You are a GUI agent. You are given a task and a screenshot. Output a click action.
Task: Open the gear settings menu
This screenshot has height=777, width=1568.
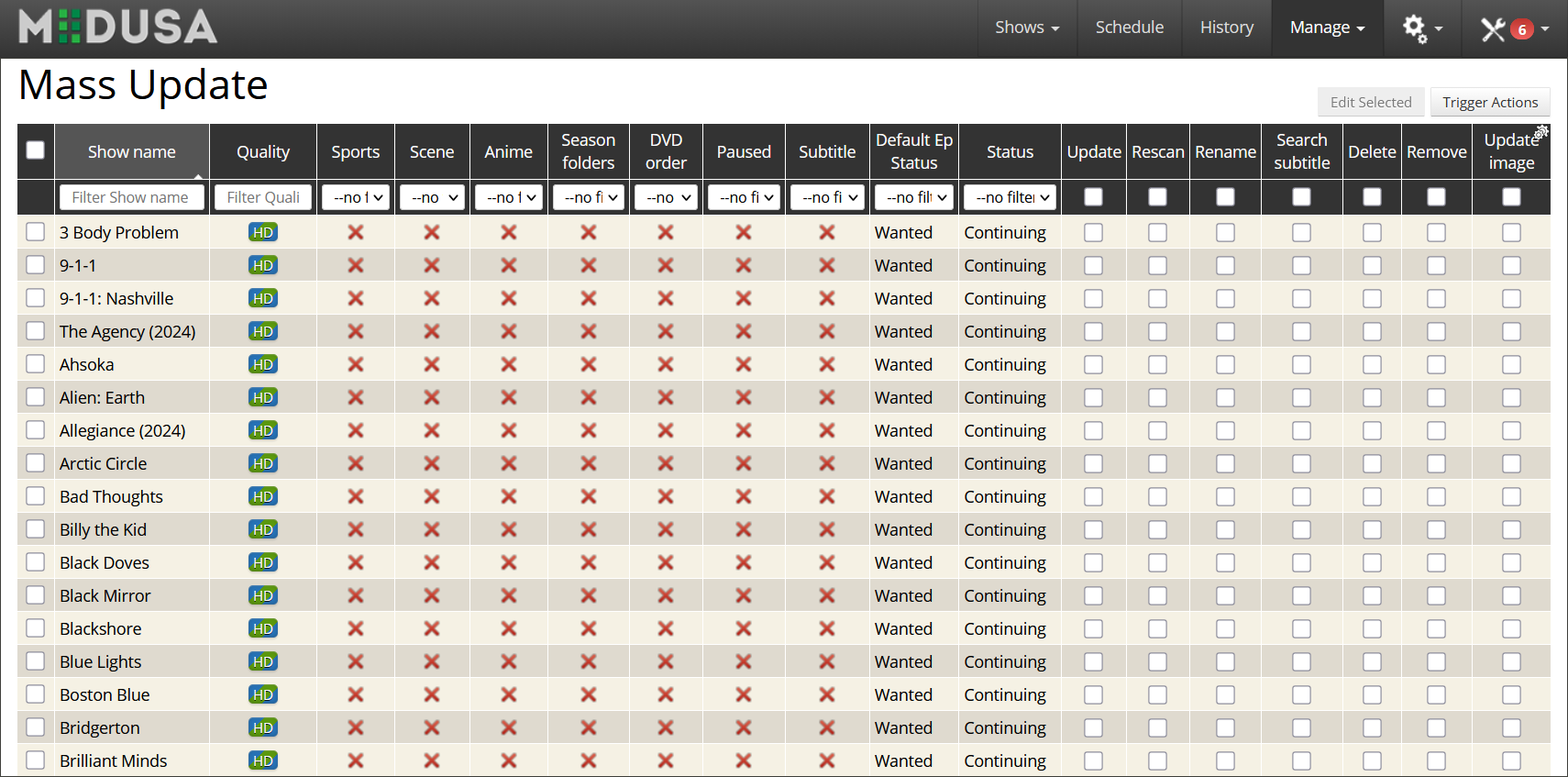1421,28
